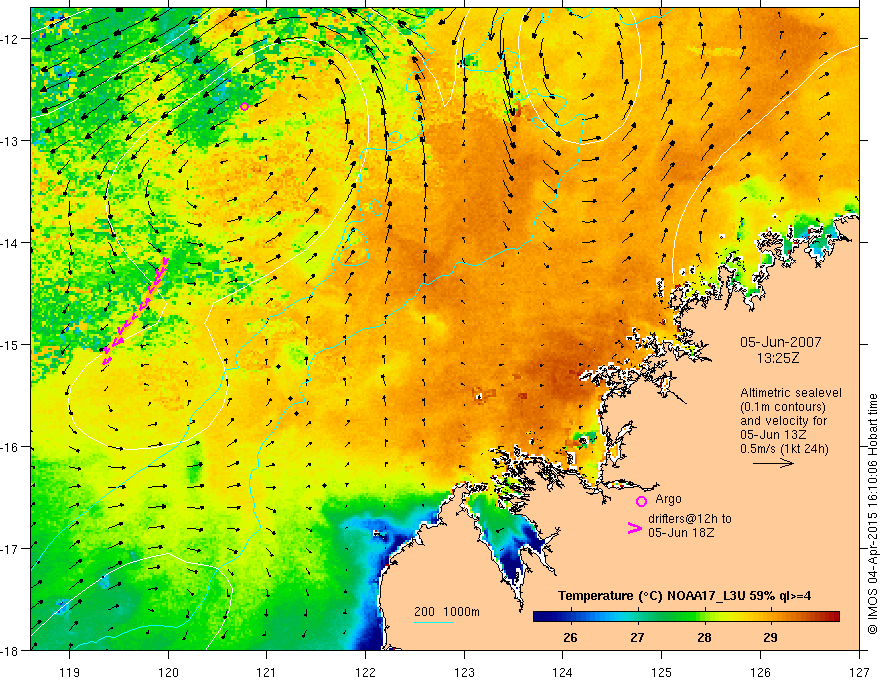Screen dimensions: 880x680
Task: Click the longitude axis label 121
Action: pos(266,672)
